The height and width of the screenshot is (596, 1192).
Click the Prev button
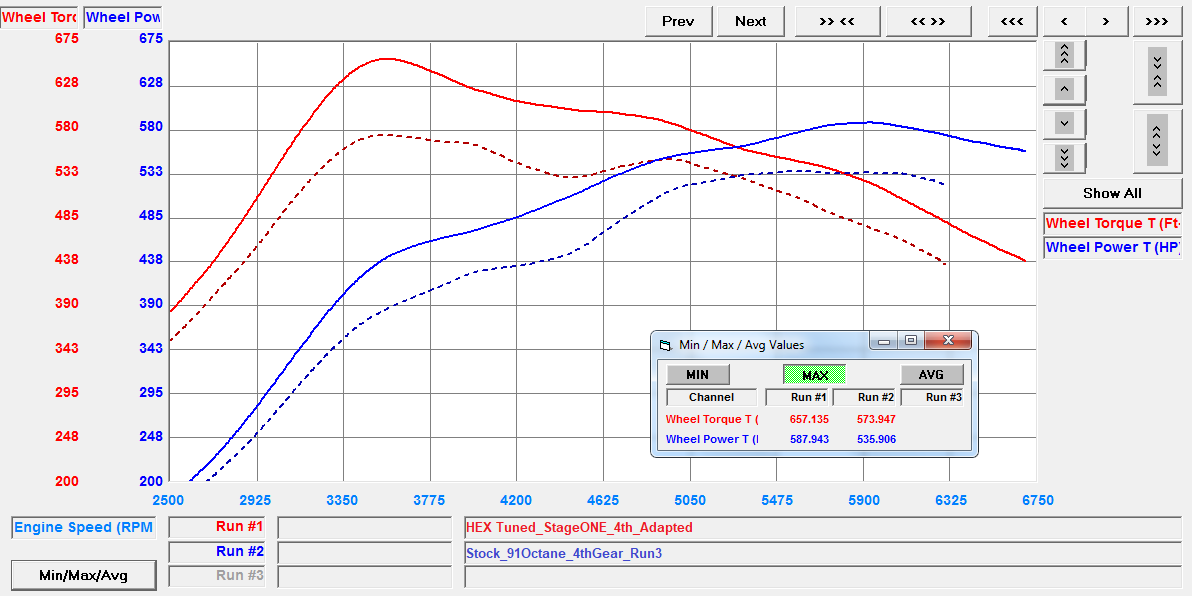tap(678, 21)
